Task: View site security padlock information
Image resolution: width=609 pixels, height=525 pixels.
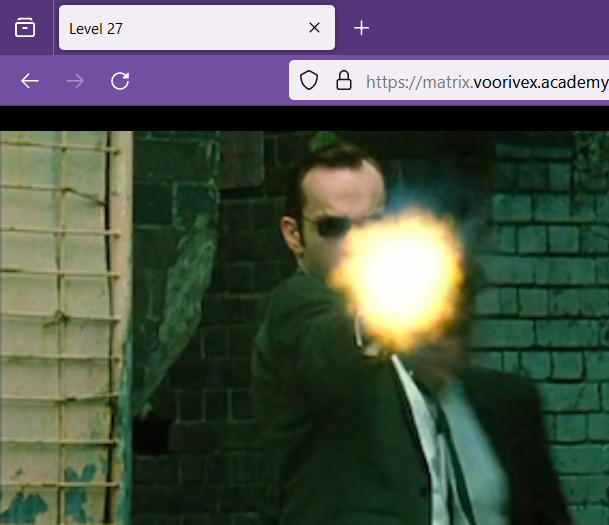Action: pos(344,80)
